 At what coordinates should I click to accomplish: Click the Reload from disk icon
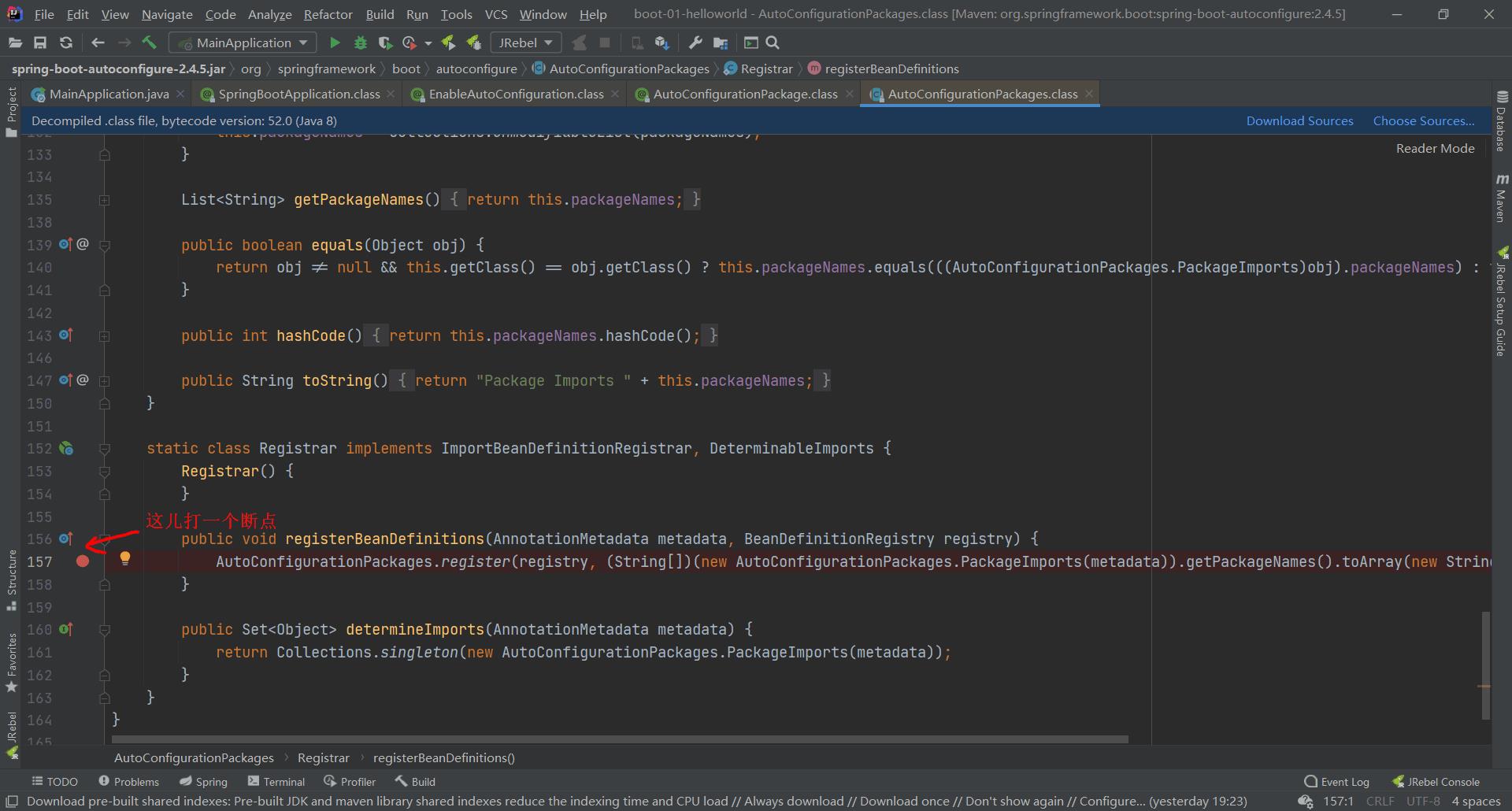click(66, 43)
